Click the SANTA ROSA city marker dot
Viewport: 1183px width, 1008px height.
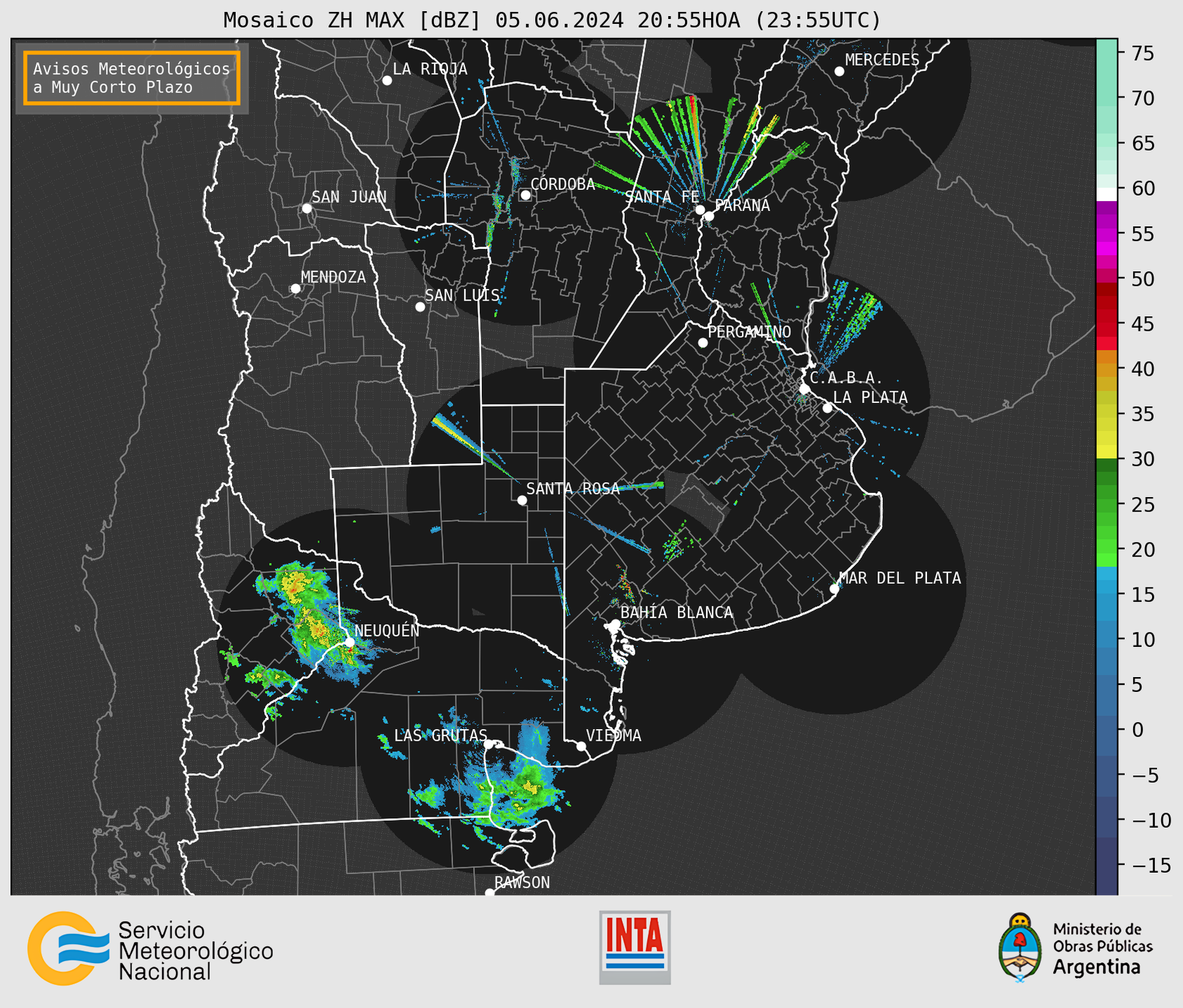click(522, 500)
